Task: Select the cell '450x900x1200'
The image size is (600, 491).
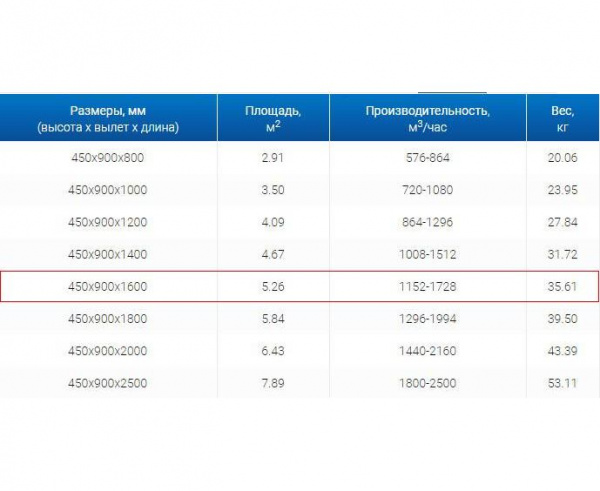Action: coord(108,222)
